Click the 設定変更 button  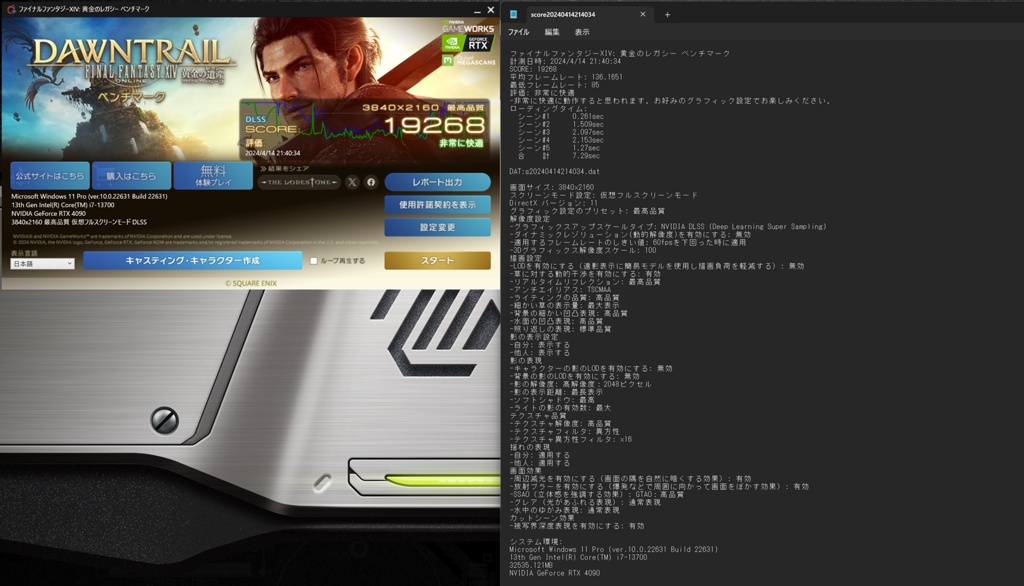pyautogui.click(x=437, y=227)
